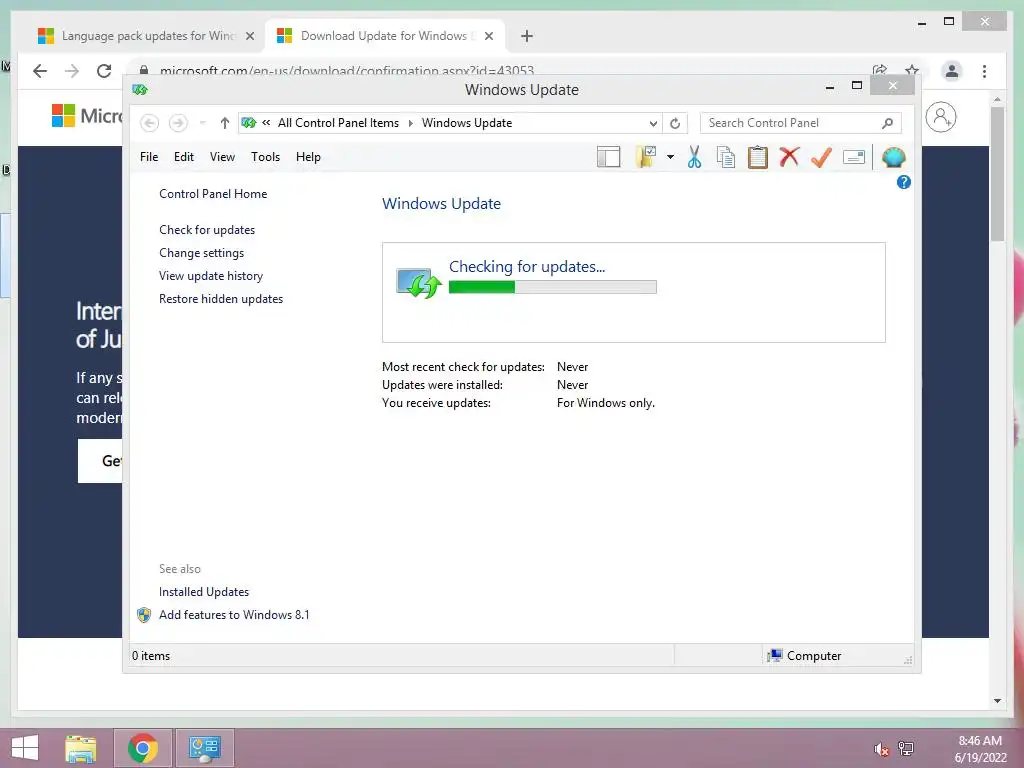Click the "0 items" status bar text

pyautogui.click(x=151, y=656)
